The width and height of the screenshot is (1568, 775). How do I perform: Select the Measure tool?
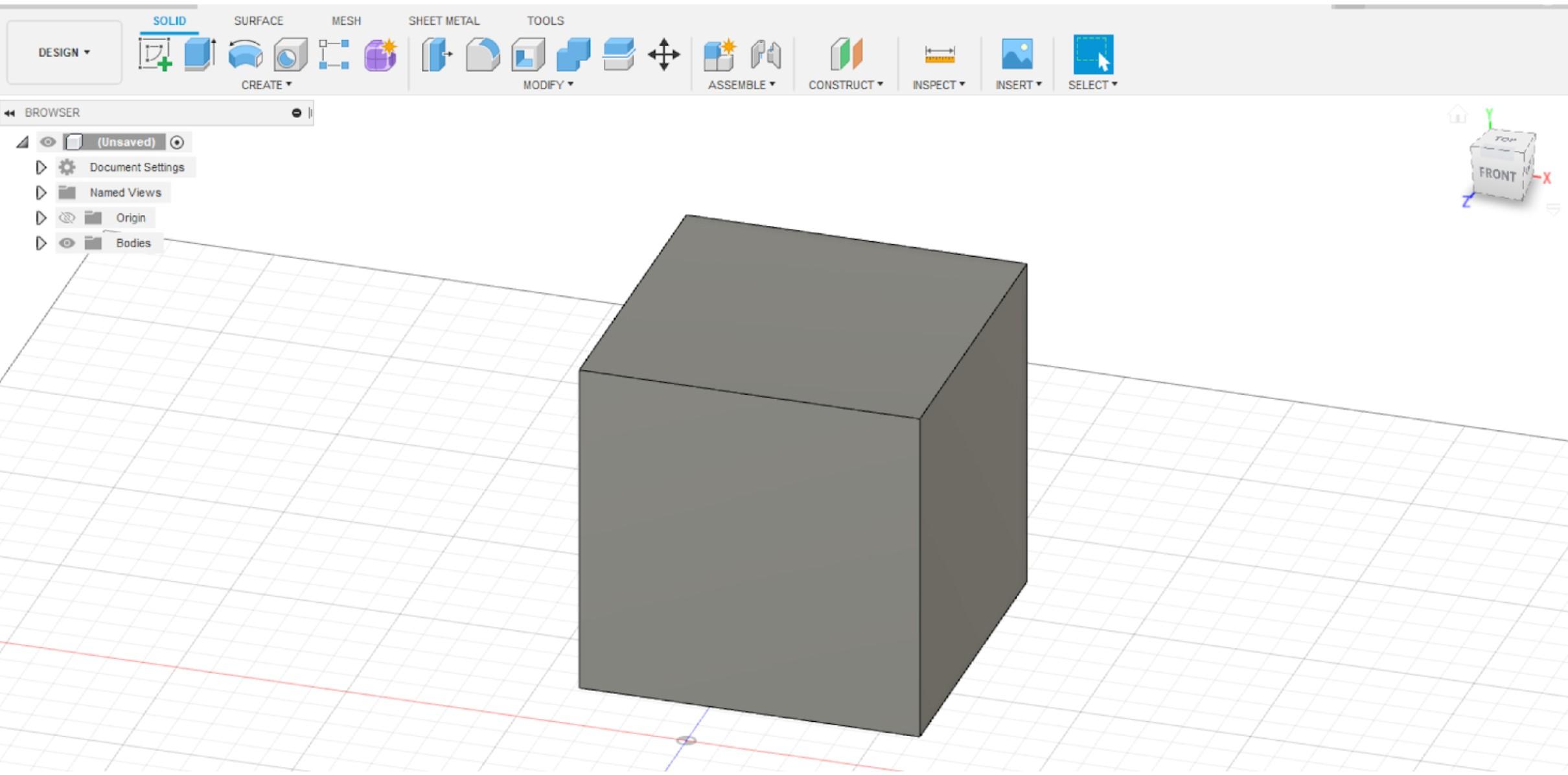(x=940, y=55)
